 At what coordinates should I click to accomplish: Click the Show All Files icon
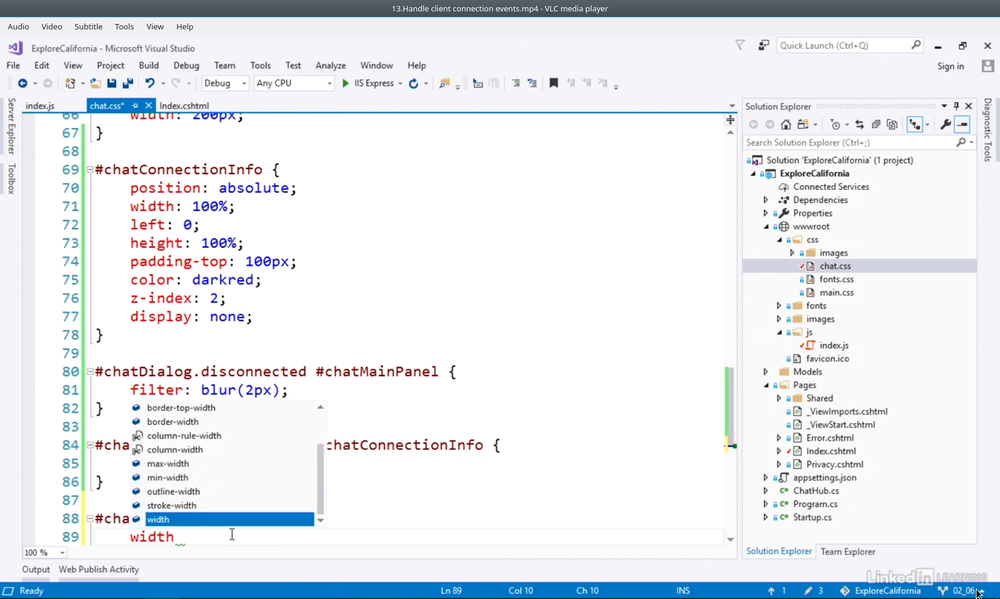[x=892, y=124]
